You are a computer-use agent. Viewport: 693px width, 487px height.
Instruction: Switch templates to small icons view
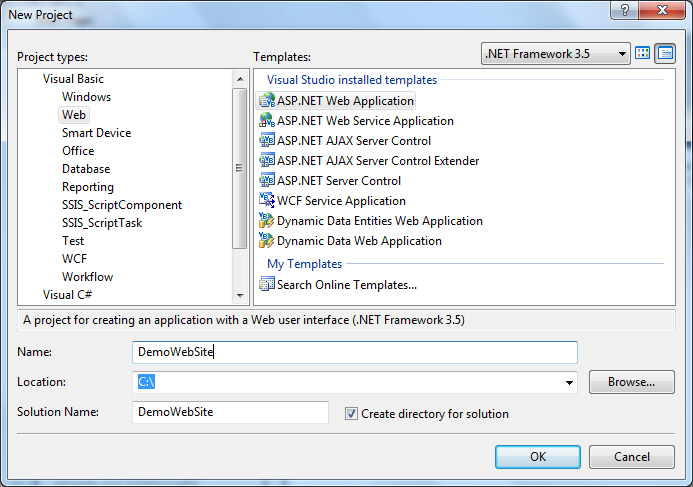click(x=665, y=53)
